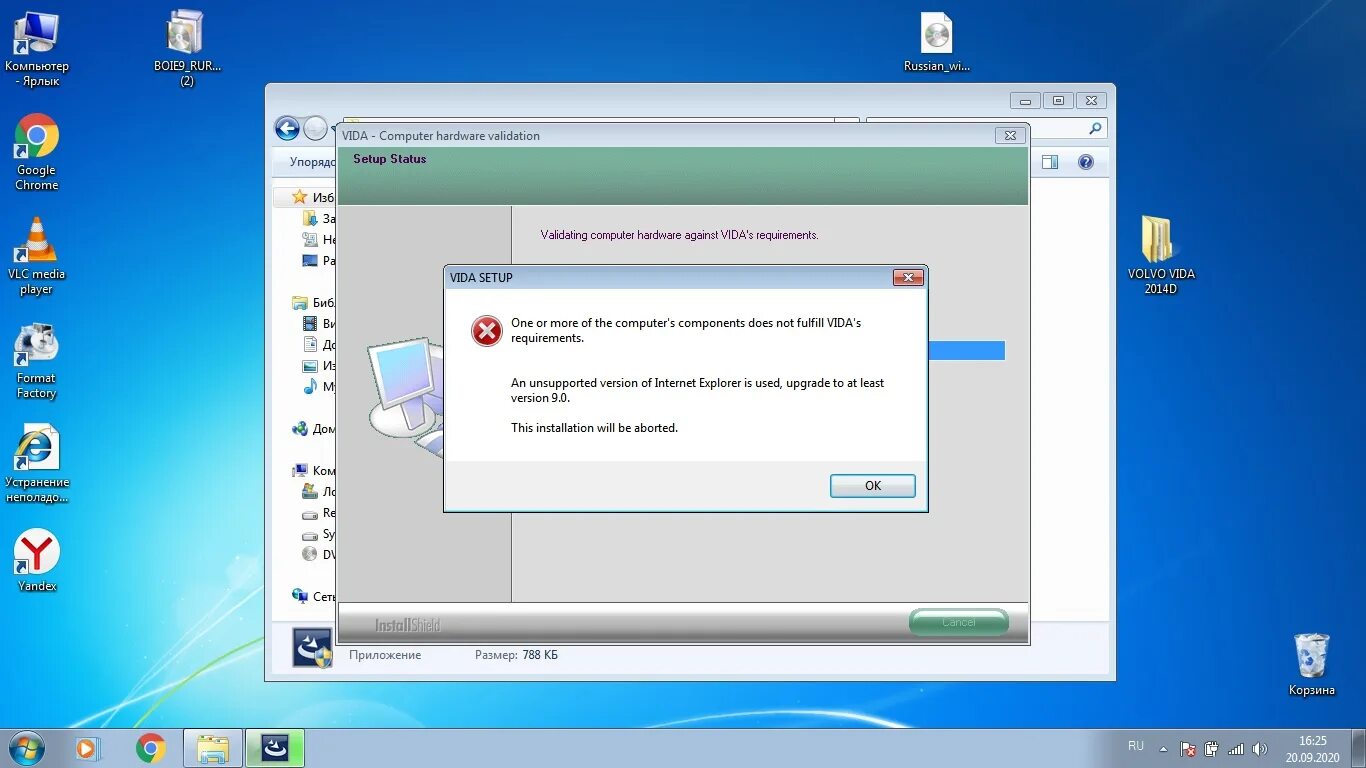Viewport: 1366px width, 768px height.
Task: Click the Cancel button in the InstallShield window
Action: pos(958,622)
